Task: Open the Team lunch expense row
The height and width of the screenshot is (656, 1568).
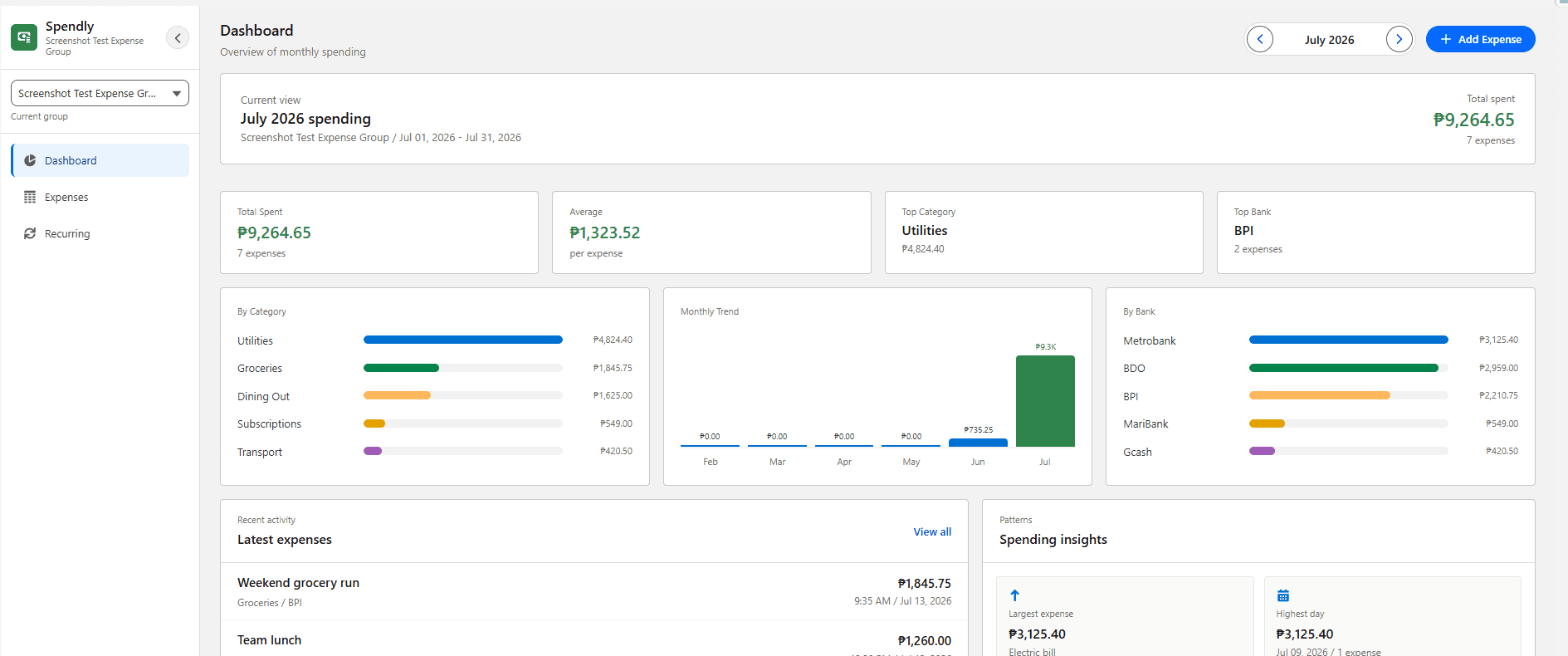Action: [594, 639]
